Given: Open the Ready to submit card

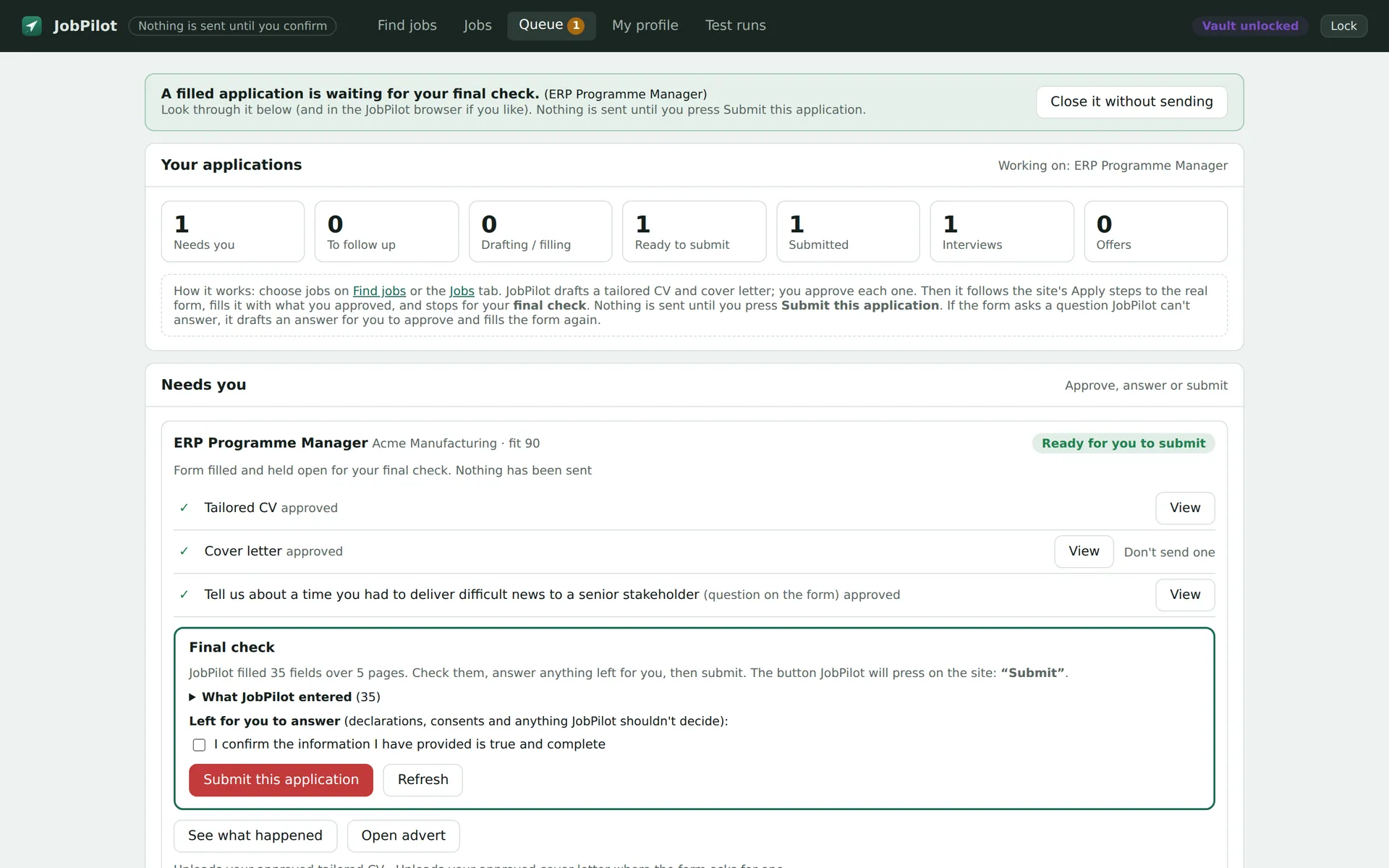Looking at the screenshot, I should pos(694,231).
